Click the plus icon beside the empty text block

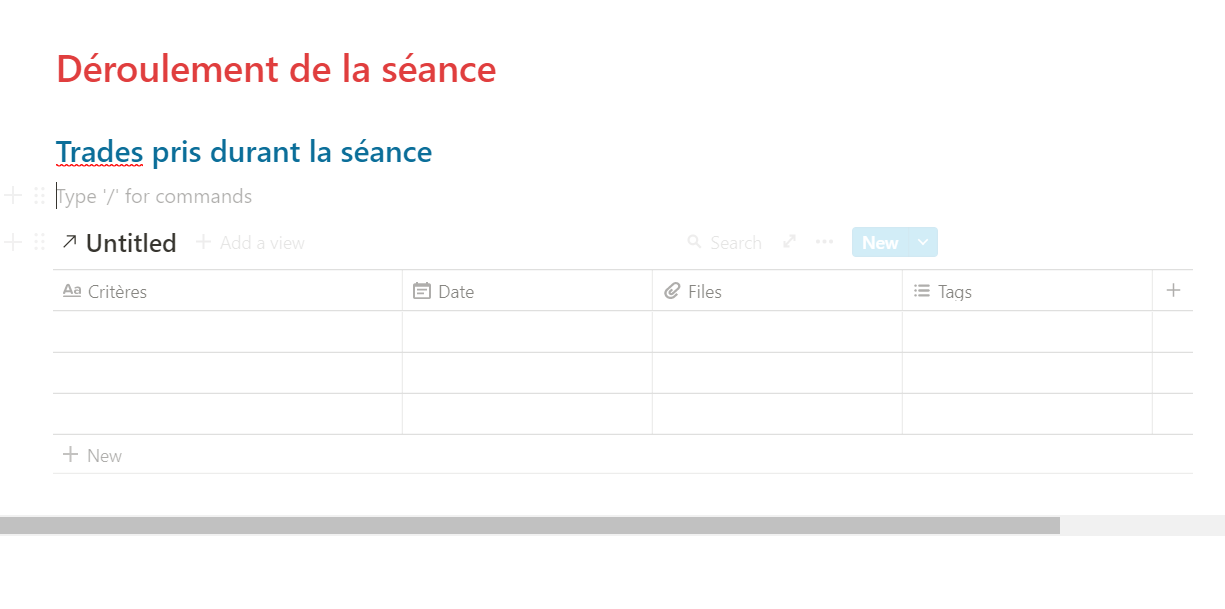(x=13, y=195)
